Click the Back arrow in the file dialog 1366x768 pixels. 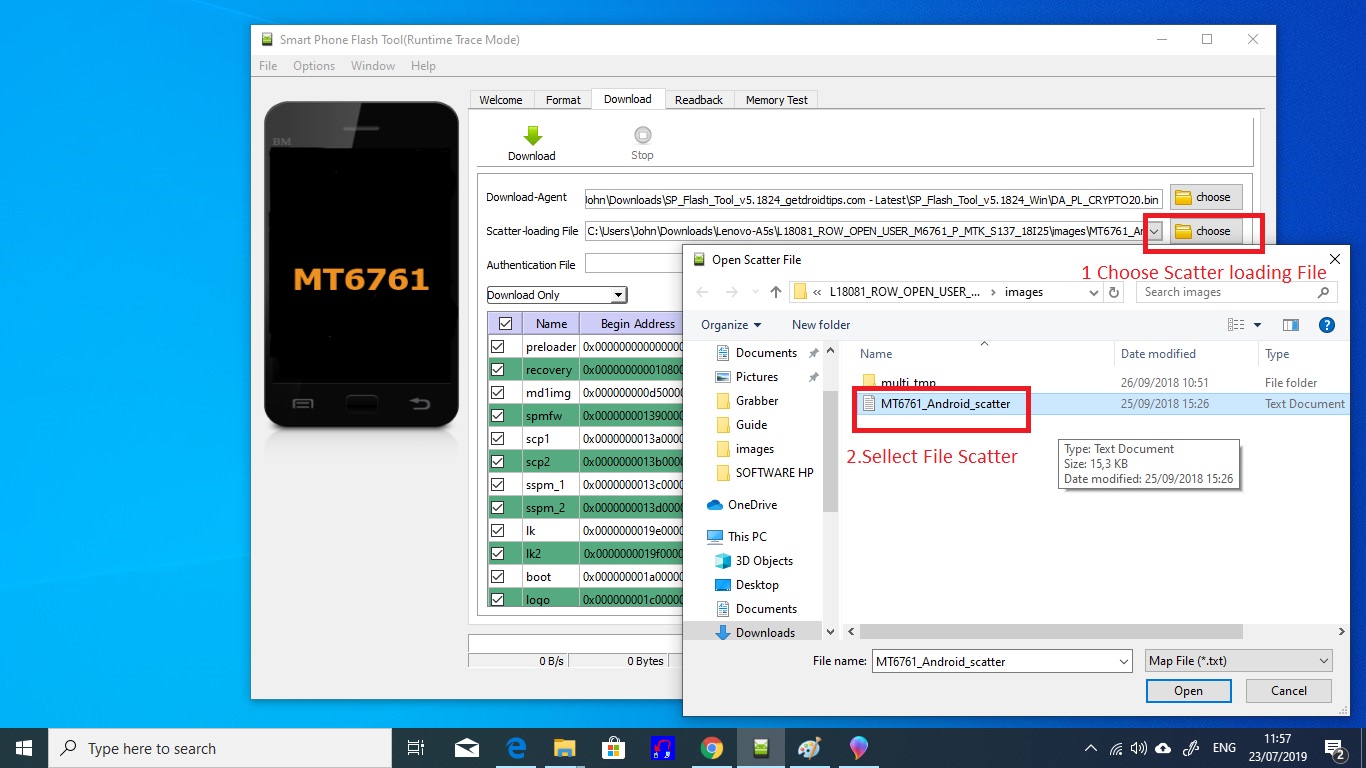click(702, 292)
